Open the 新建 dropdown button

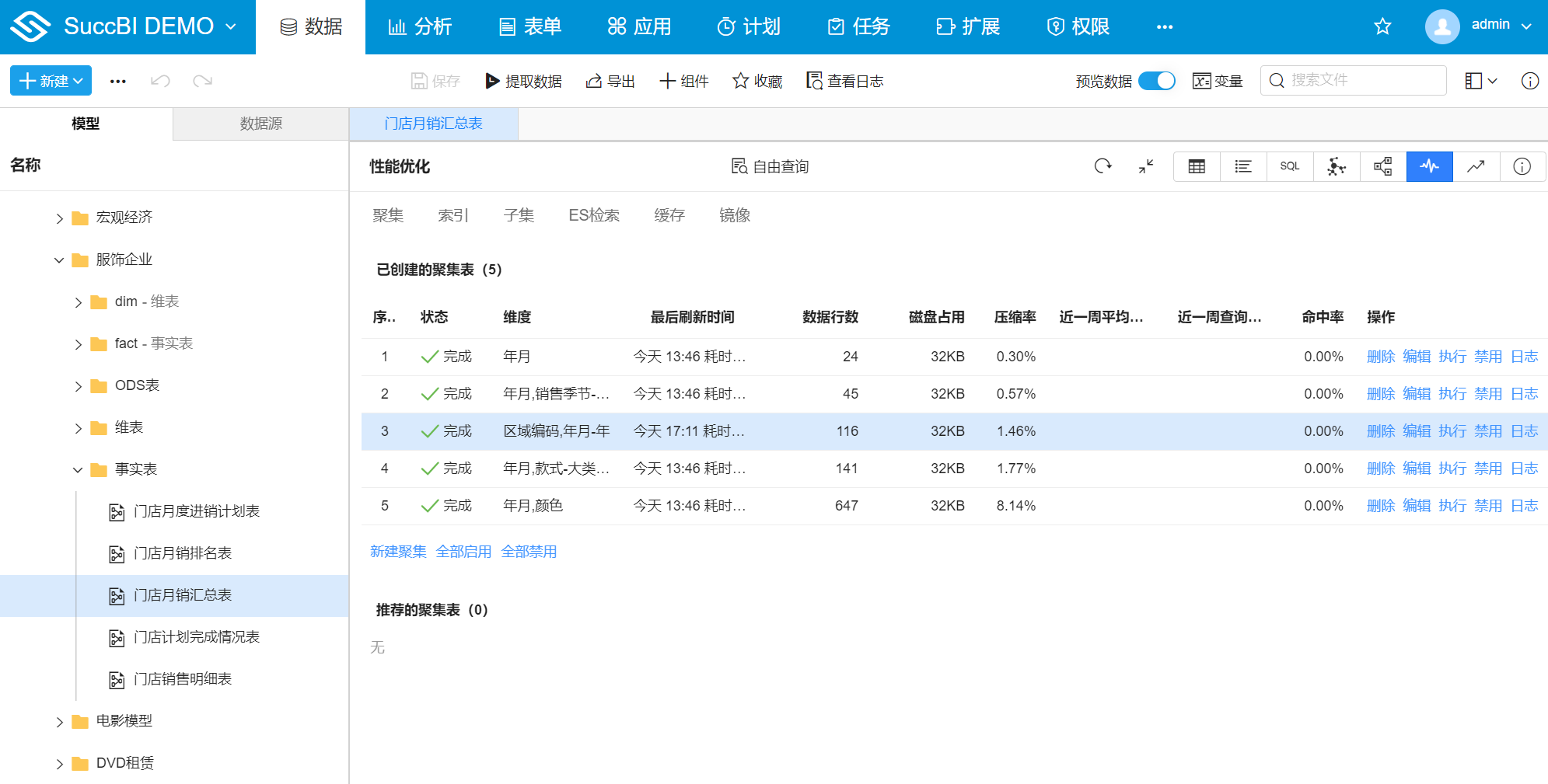(50, 80)
